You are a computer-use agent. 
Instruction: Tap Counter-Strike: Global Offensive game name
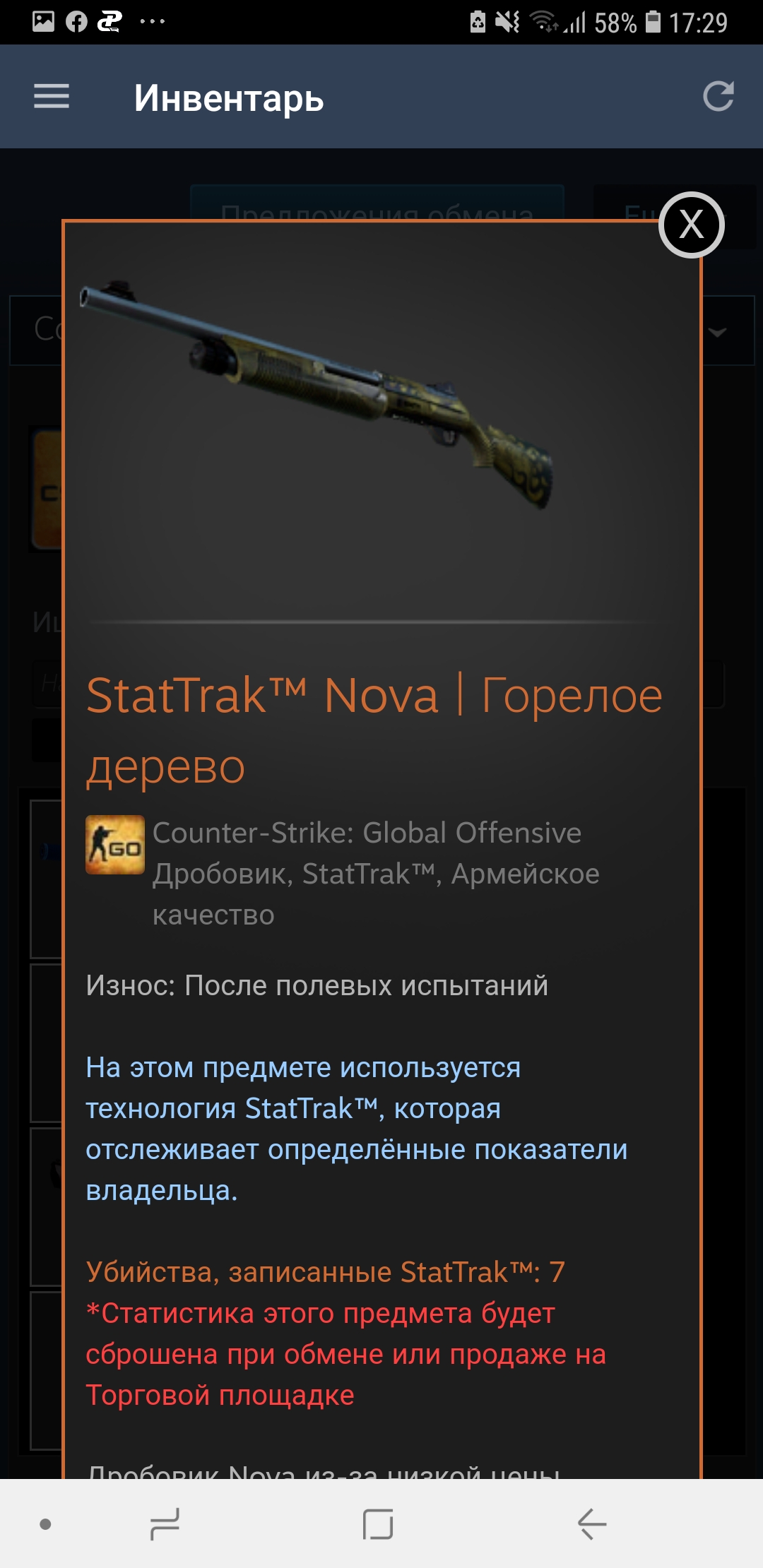click(x=367, y=833)
